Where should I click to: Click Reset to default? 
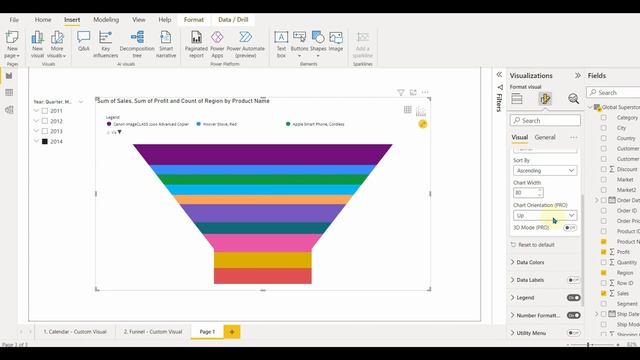pyautogui.click(x=533, y=245)
